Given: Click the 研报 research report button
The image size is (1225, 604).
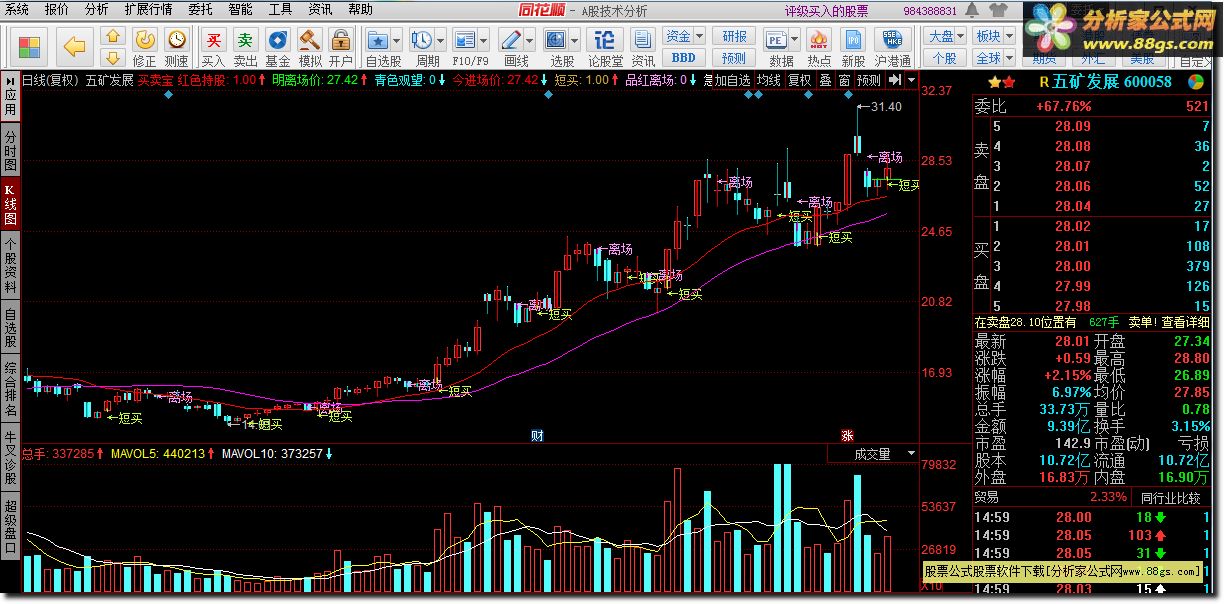Looking at the screenshot, I should click(x=735, y=37).
